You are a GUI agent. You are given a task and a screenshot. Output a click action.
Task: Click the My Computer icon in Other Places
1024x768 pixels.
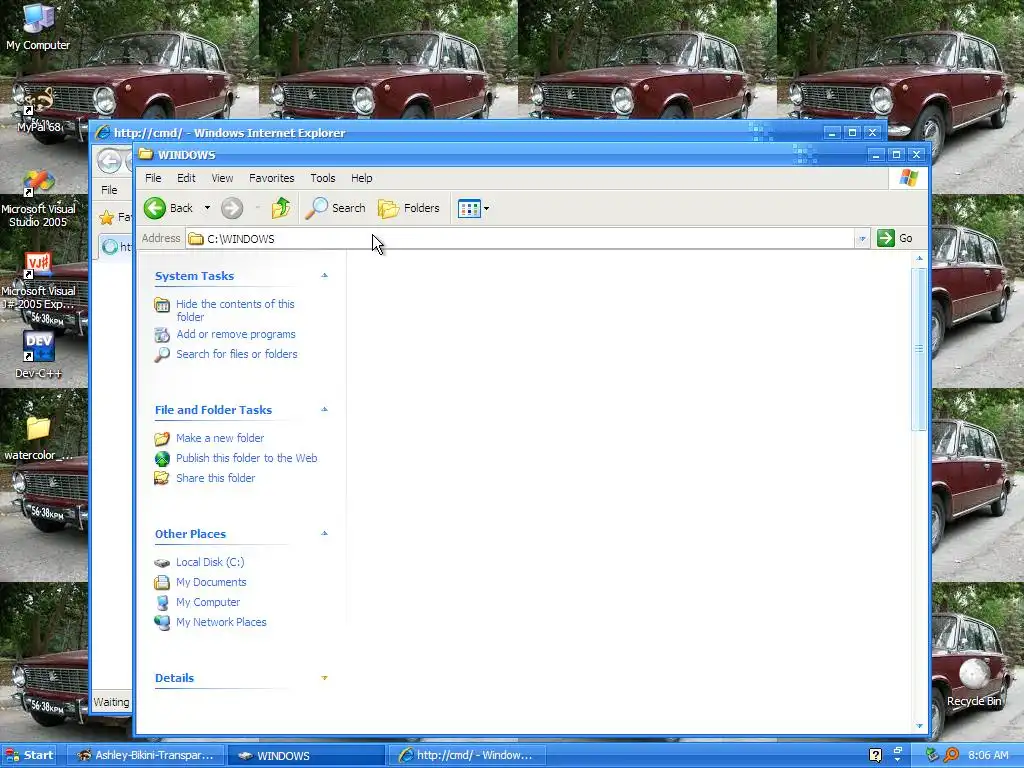tap(162, 603)
